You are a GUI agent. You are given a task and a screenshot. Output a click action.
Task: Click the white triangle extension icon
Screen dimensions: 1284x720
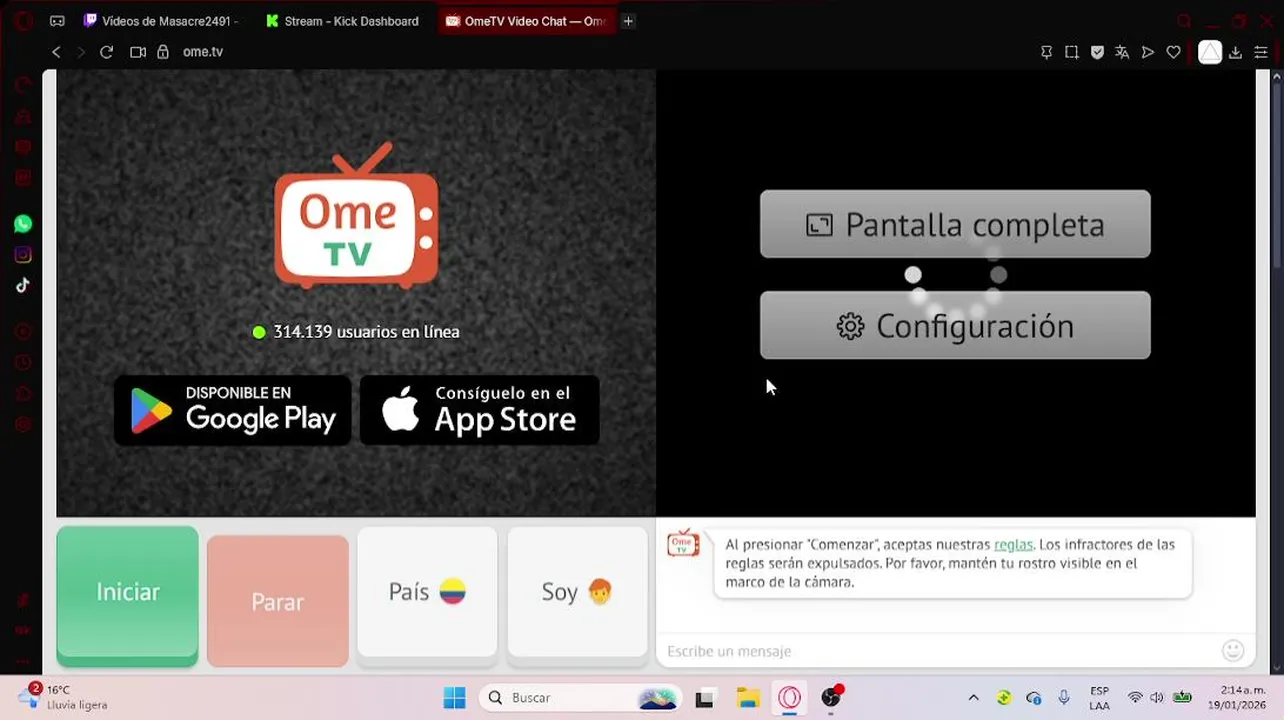[x=1210, y=52]
